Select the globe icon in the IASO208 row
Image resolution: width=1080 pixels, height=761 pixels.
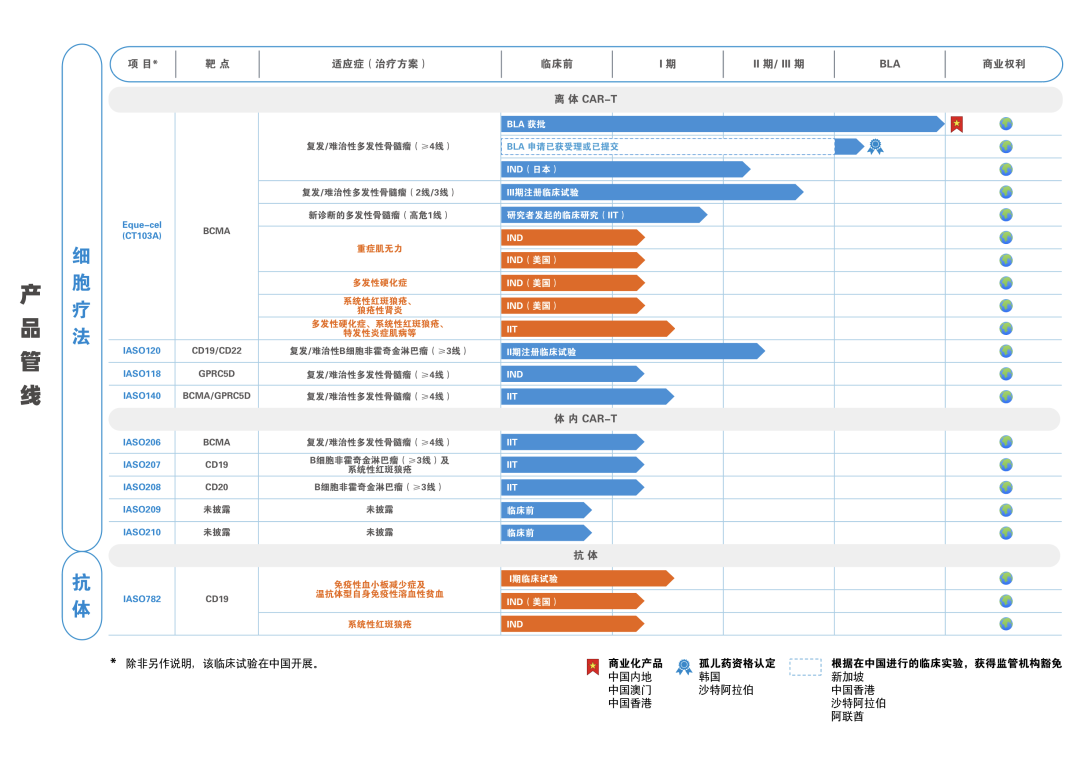(x=1006, y=488)
